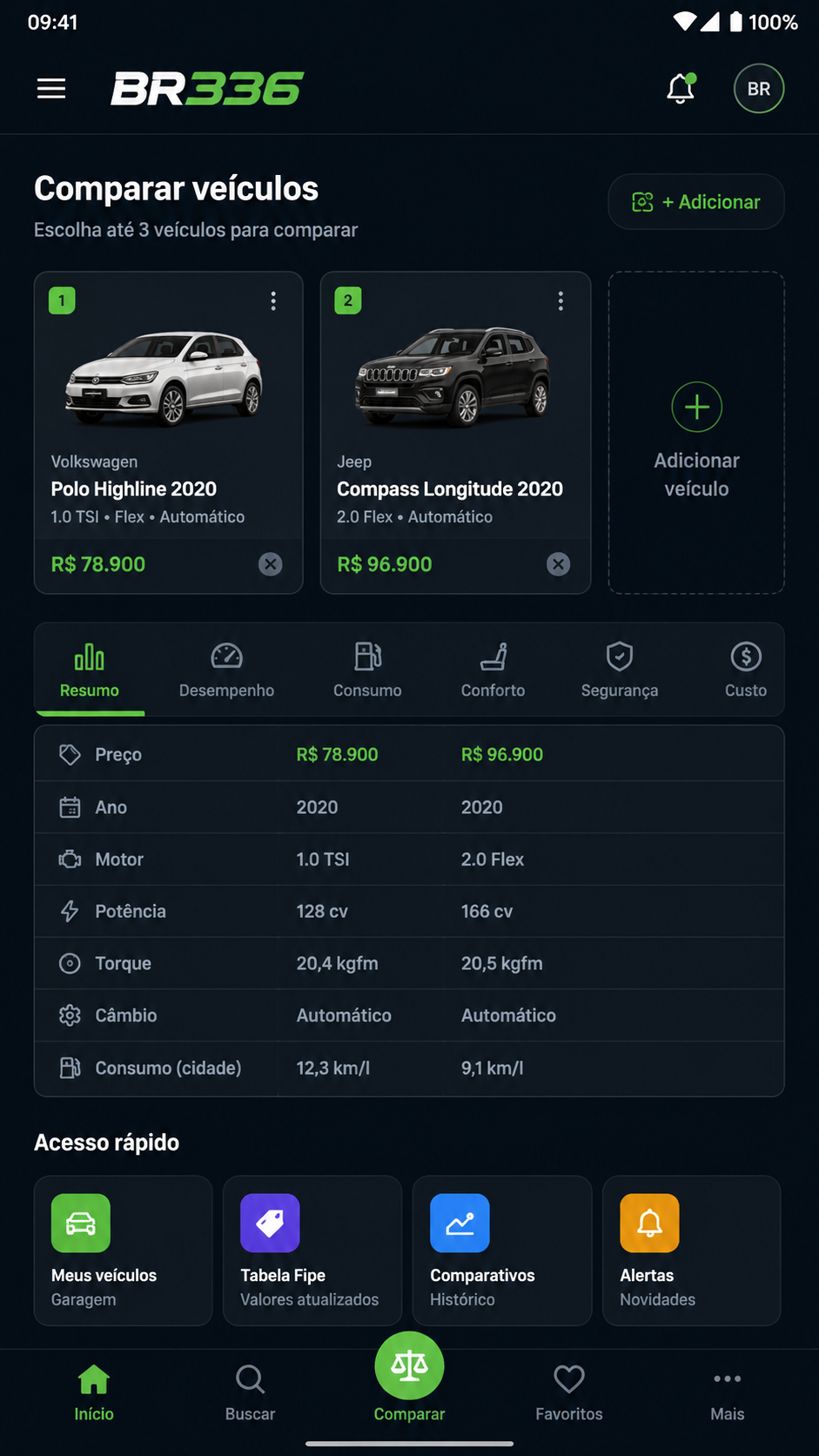Open Meus veículos garage shortcut
This screenshot has height=1456, width=819.
click(124, 1250)
